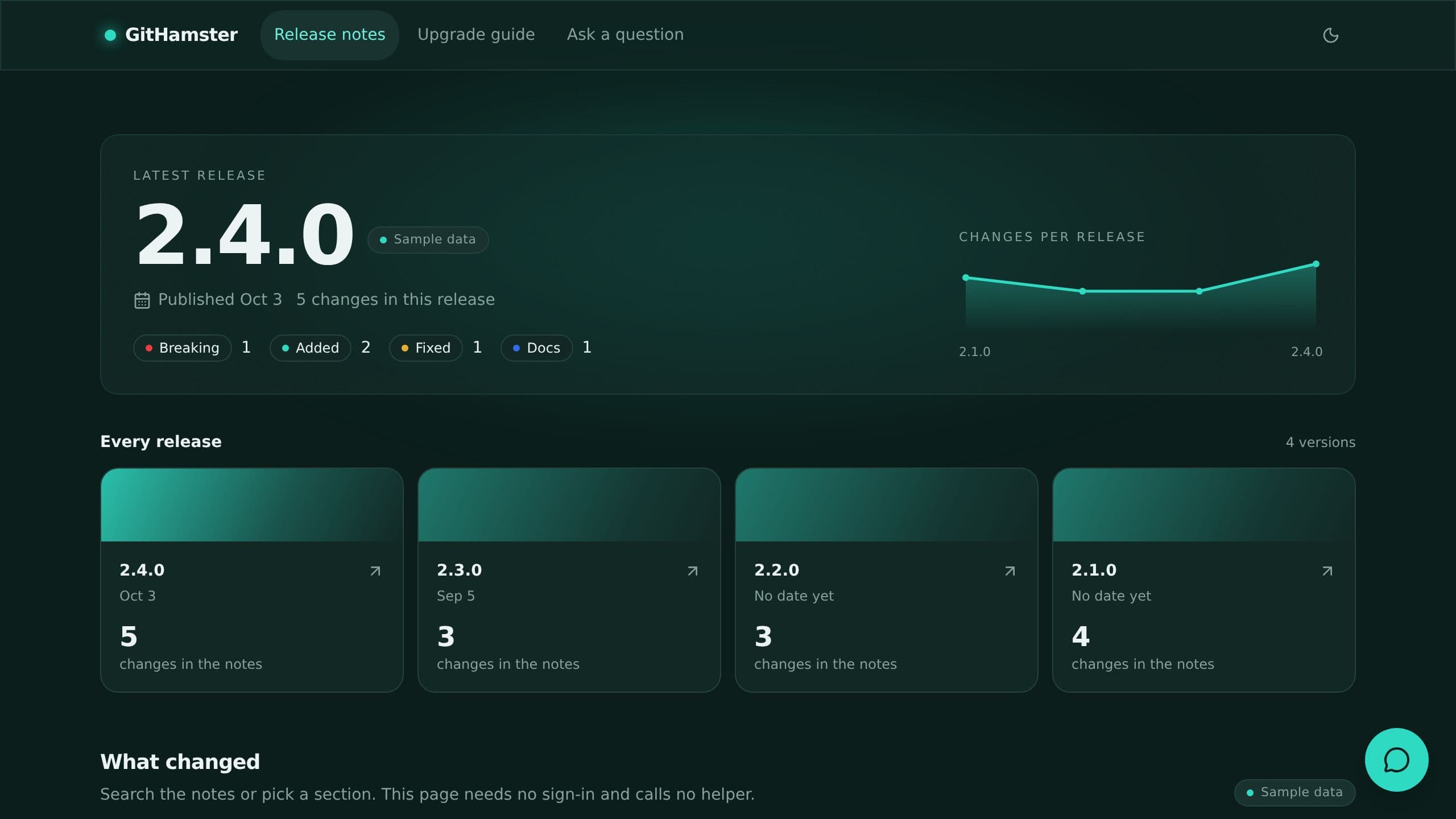Screen dimensions: 1456x819
Task: Click the 2.1.0 chart axis label
Action: coord(974,351)
